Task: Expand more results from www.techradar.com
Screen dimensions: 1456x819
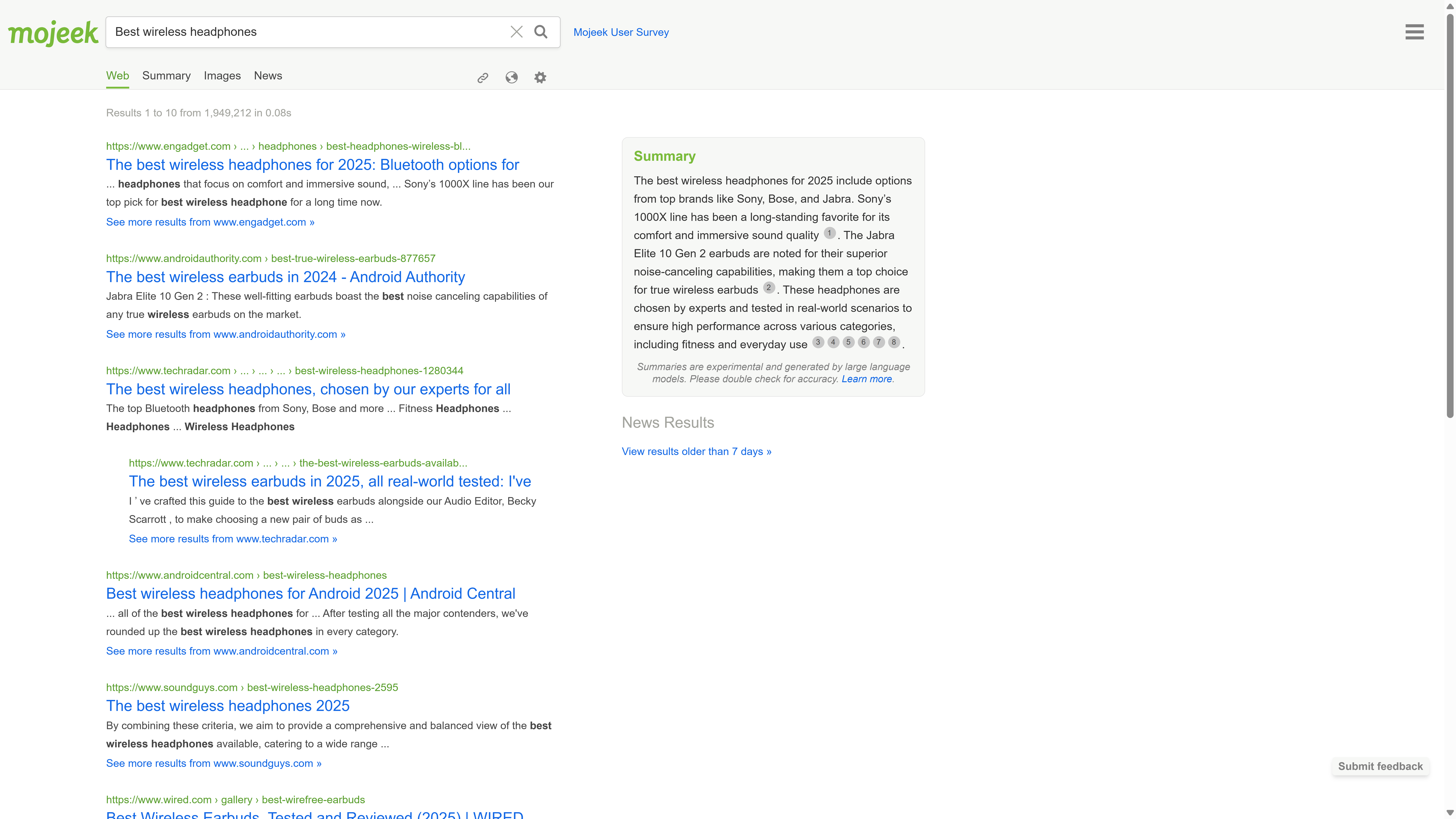Action: [233, 539]
